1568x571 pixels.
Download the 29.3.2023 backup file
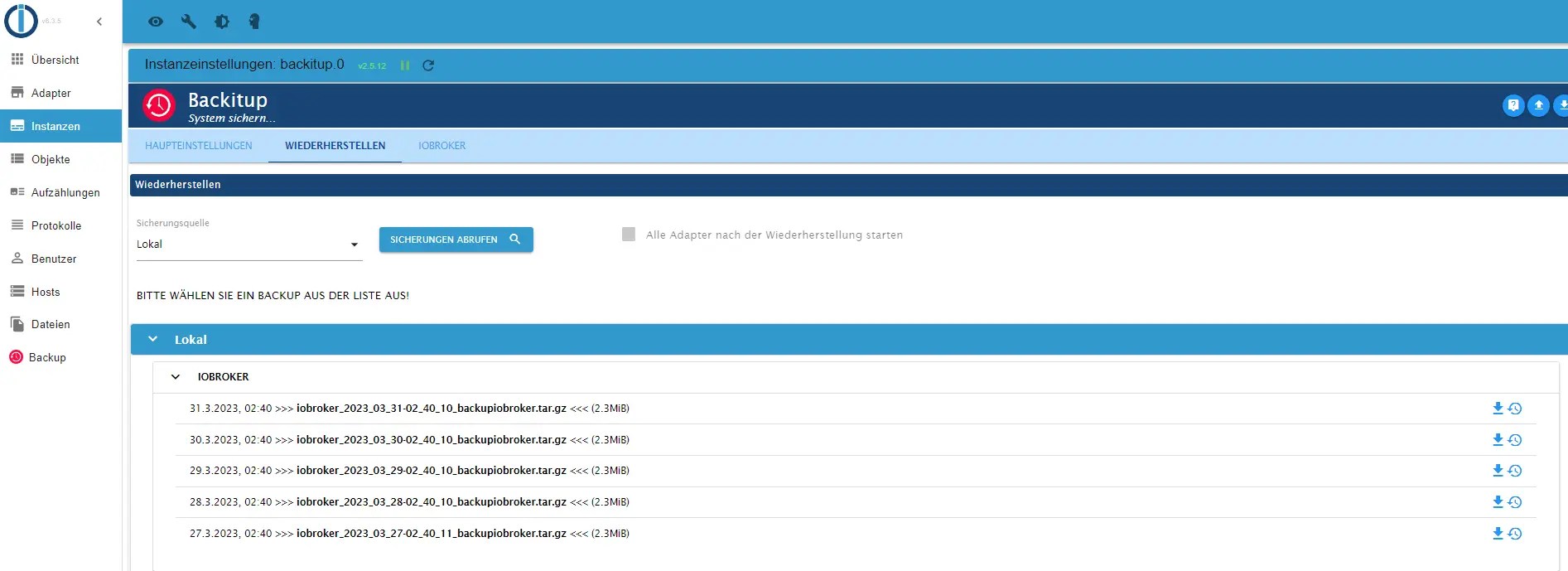(1498, 470)
